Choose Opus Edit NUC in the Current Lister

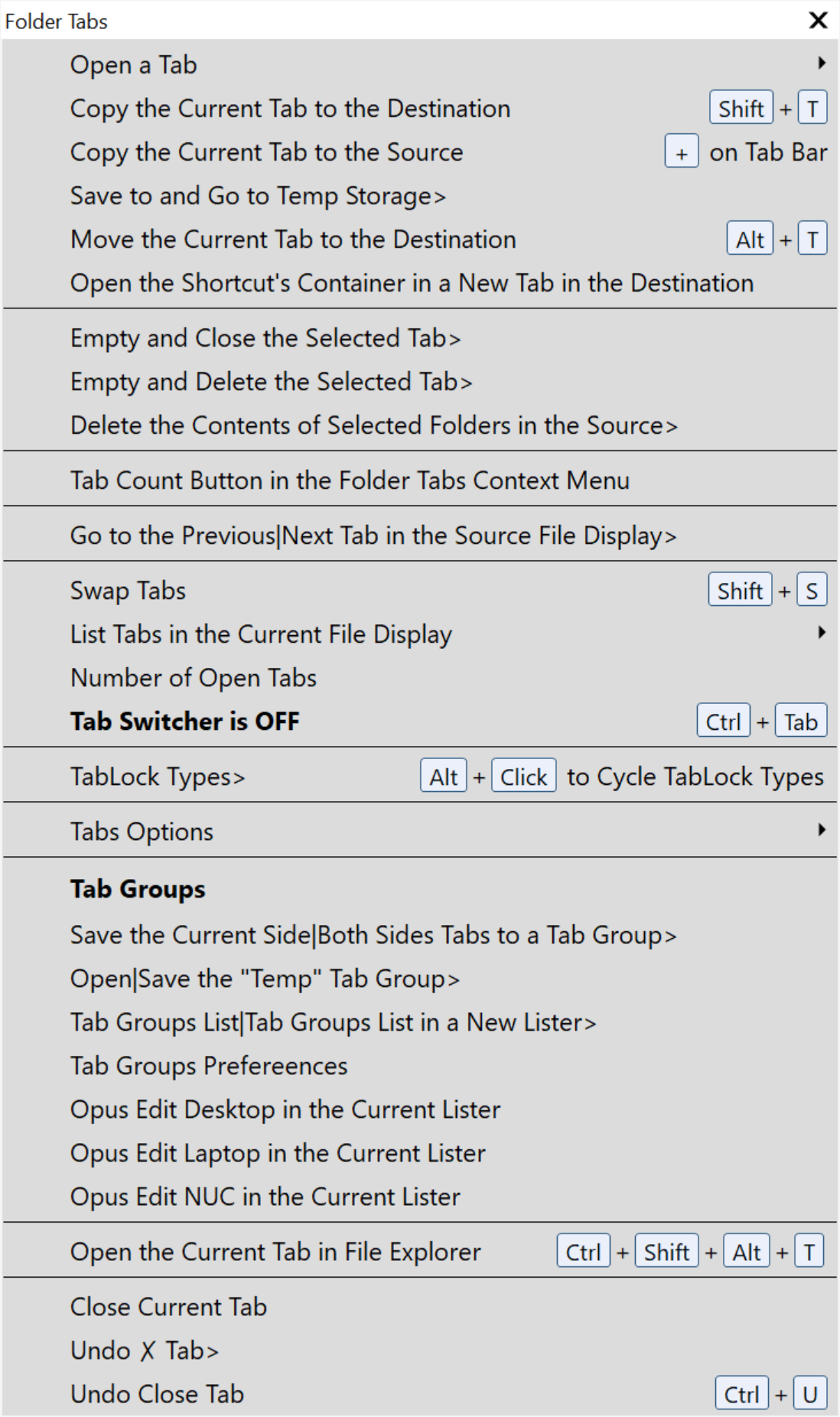click(265, 1197)
